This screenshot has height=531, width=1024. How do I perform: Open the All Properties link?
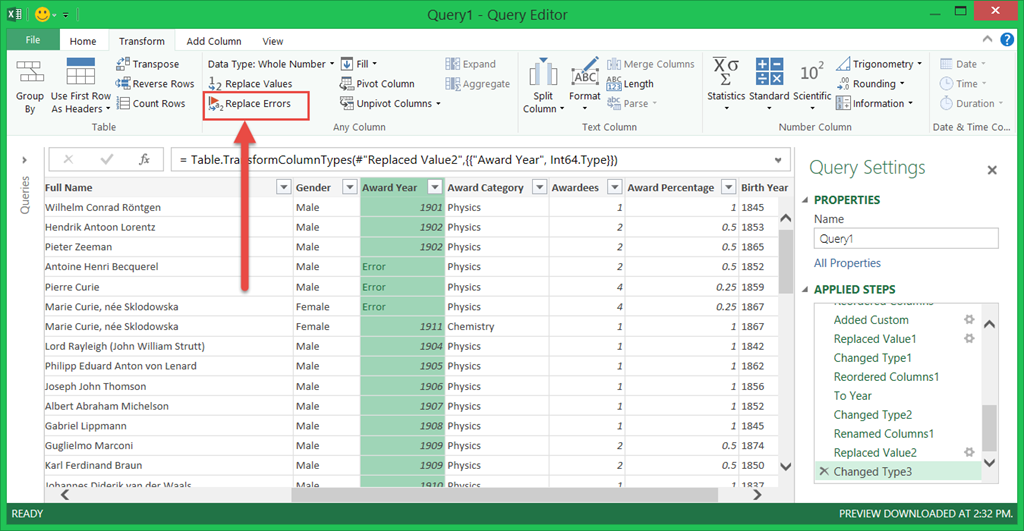(x=847, y=264)
